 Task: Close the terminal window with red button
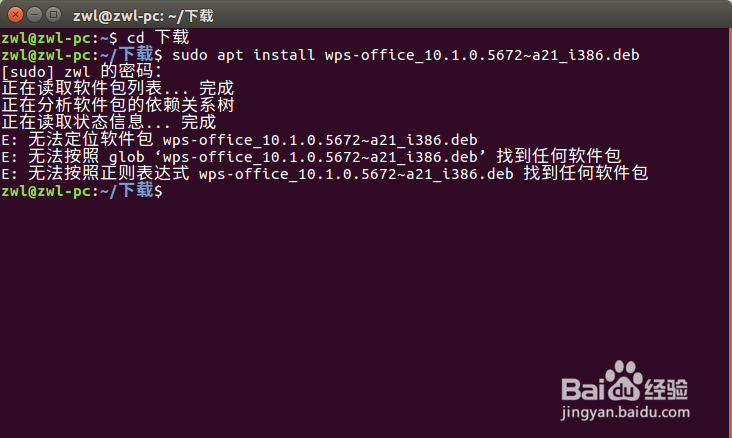pyautogui.click(x=15, y=15)
